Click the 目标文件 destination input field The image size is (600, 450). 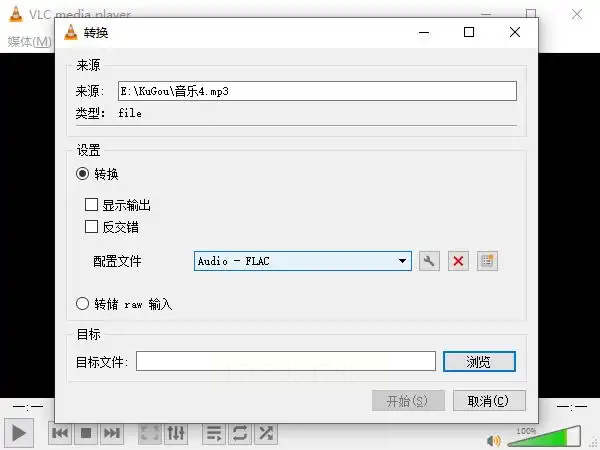[286, 361]
